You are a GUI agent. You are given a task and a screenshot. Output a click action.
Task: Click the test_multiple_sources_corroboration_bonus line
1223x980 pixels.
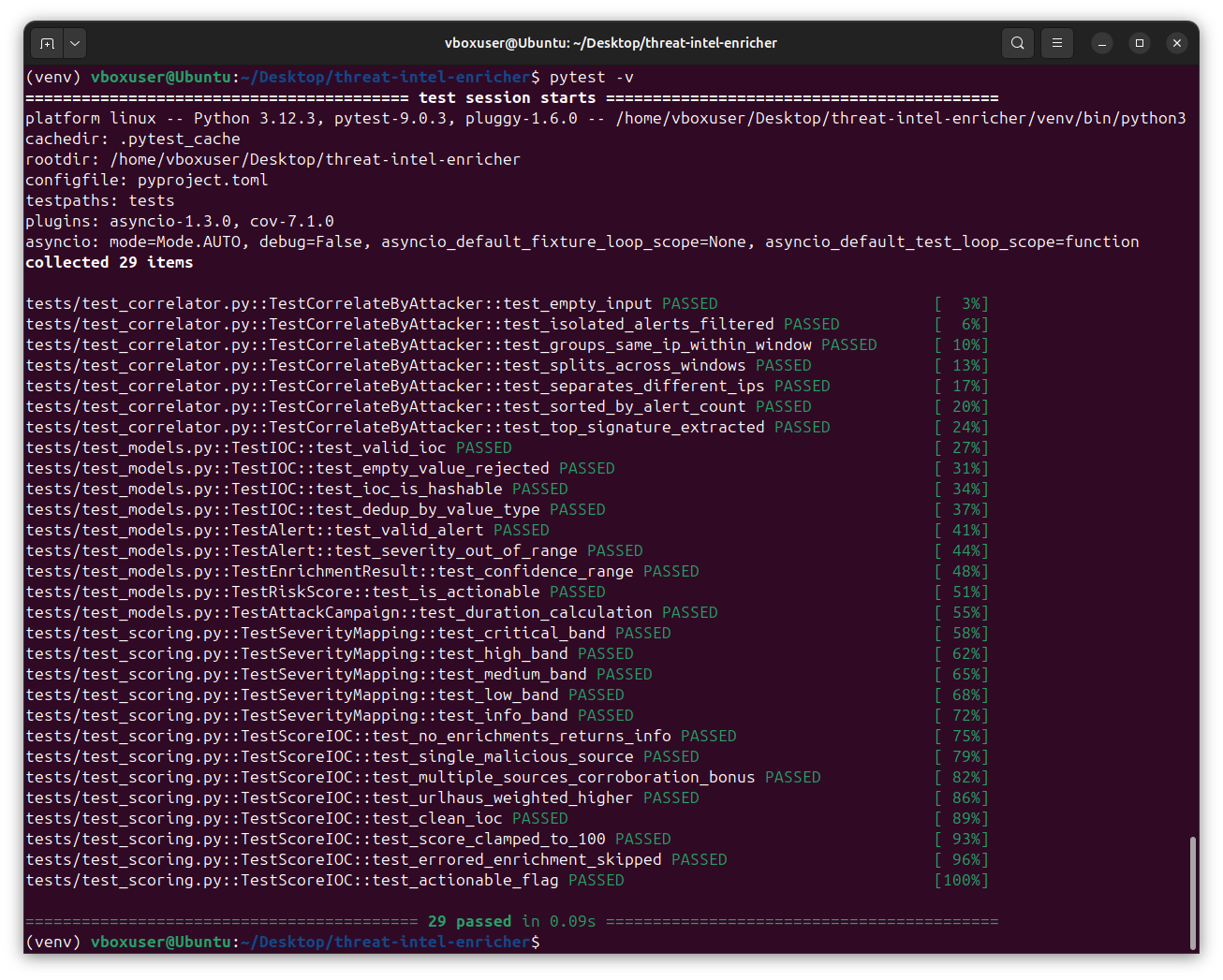click(x=507, y=777)
